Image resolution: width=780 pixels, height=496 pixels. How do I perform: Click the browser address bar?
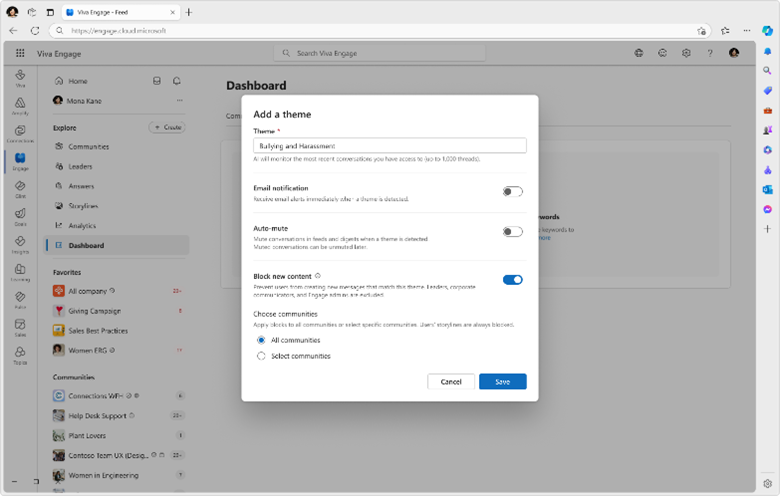380,31
